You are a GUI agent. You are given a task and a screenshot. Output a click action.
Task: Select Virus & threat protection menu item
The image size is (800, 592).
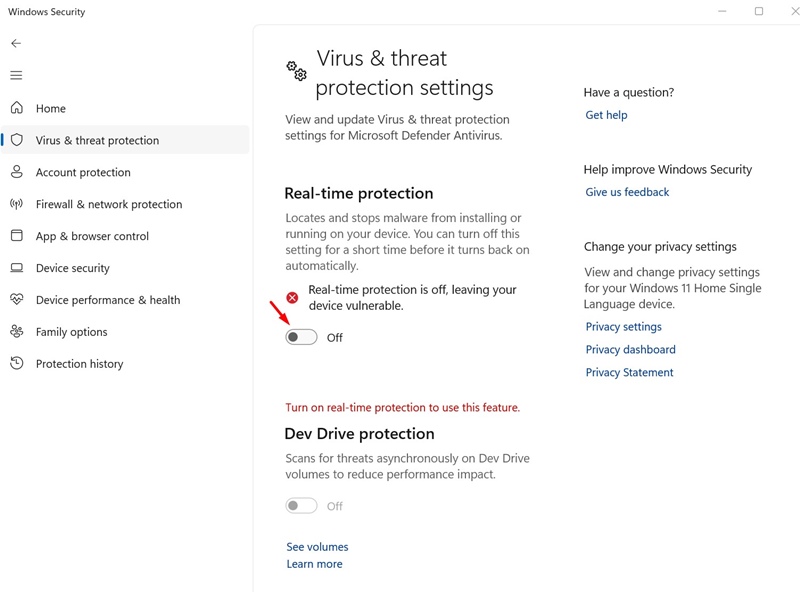pos(97,141)
